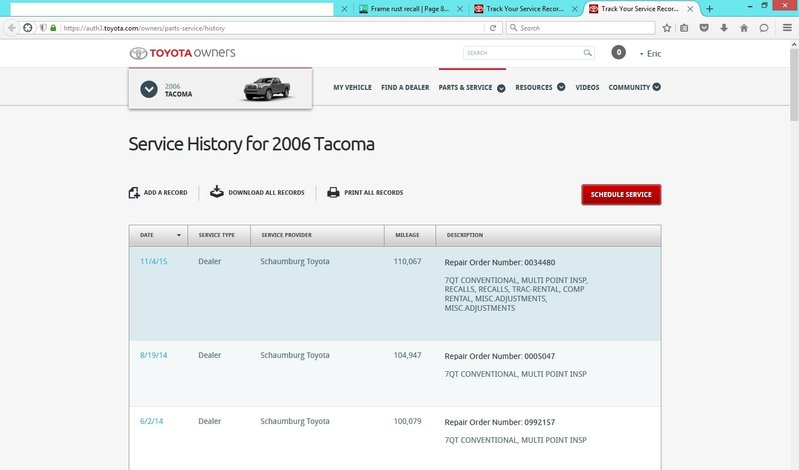
Task: Open the chat speech bubble icon
Action: 764,28
